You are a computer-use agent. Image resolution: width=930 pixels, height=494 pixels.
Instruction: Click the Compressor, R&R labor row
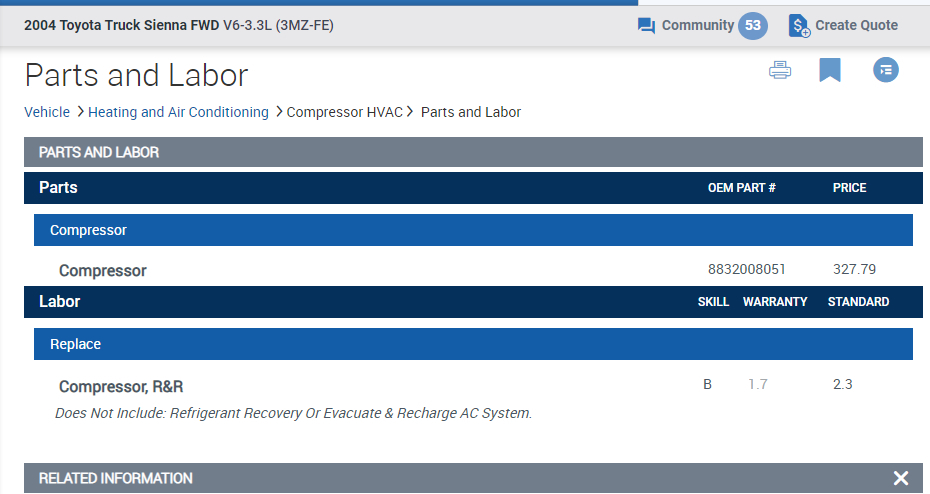pyautogui.click(x=473, y=386)
